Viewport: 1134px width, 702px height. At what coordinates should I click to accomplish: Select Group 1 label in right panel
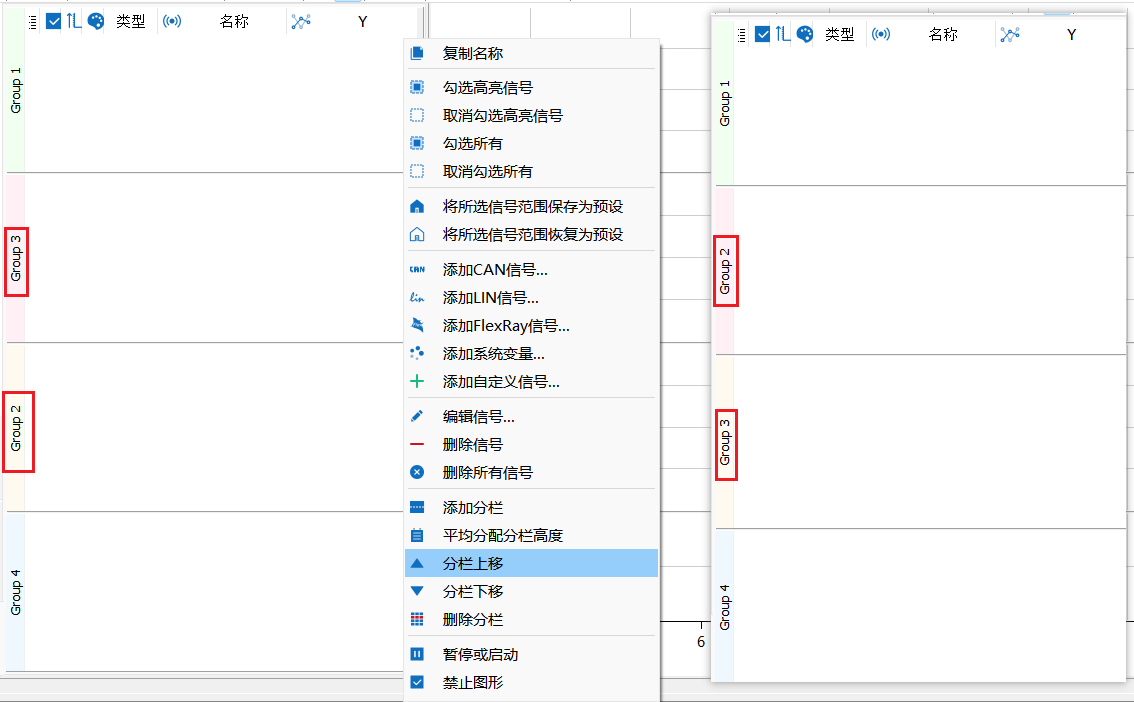pyautogui.click(x=725, y=103)
